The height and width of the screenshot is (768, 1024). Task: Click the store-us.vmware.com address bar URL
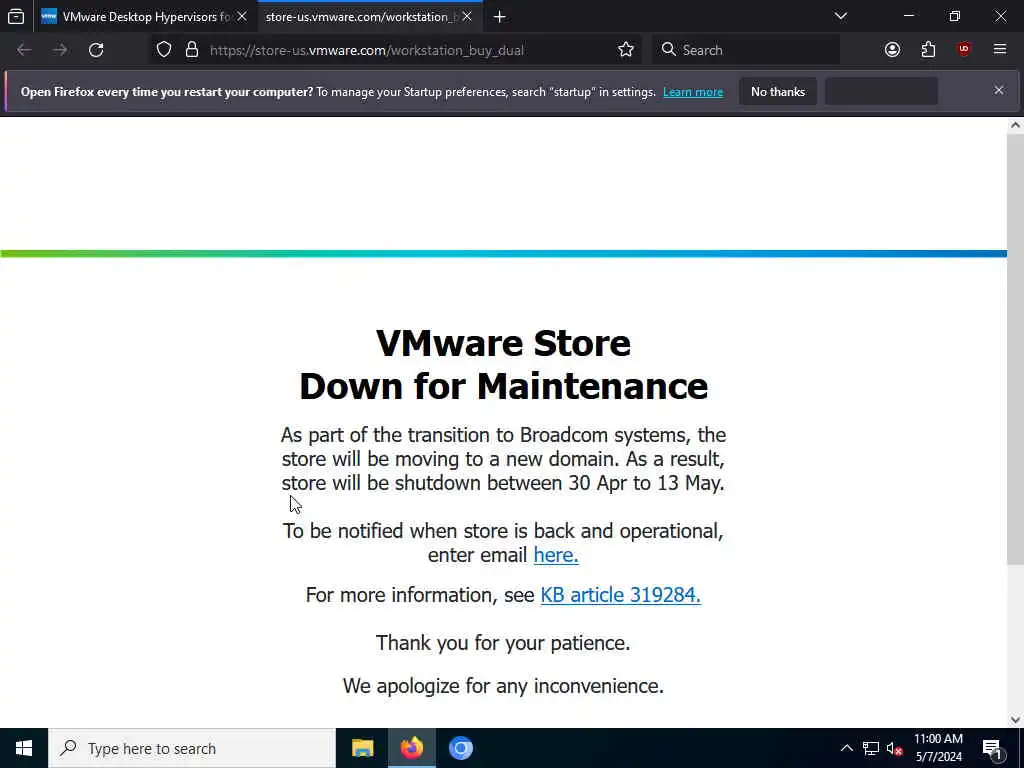pyautogui.click(x=367, y=50)
